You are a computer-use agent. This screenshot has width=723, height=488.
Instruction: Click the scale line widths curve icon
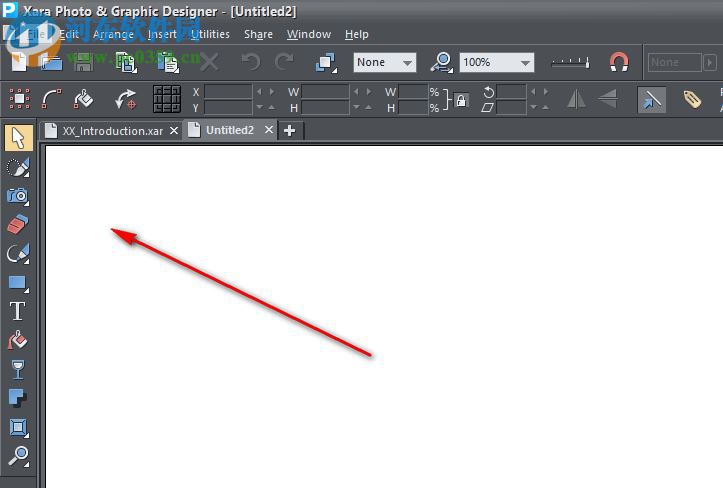(x=51, y=99)
